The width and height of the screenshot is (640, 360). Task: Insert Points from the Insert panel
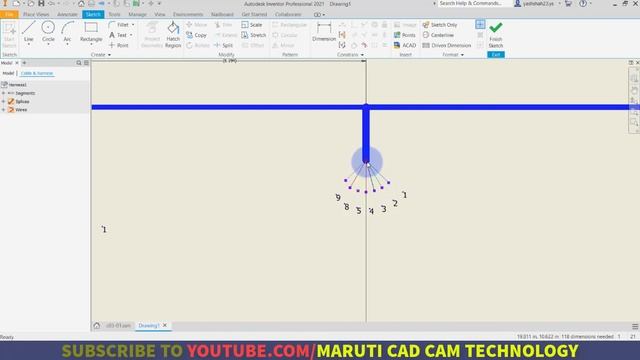(x=404, y=35)
